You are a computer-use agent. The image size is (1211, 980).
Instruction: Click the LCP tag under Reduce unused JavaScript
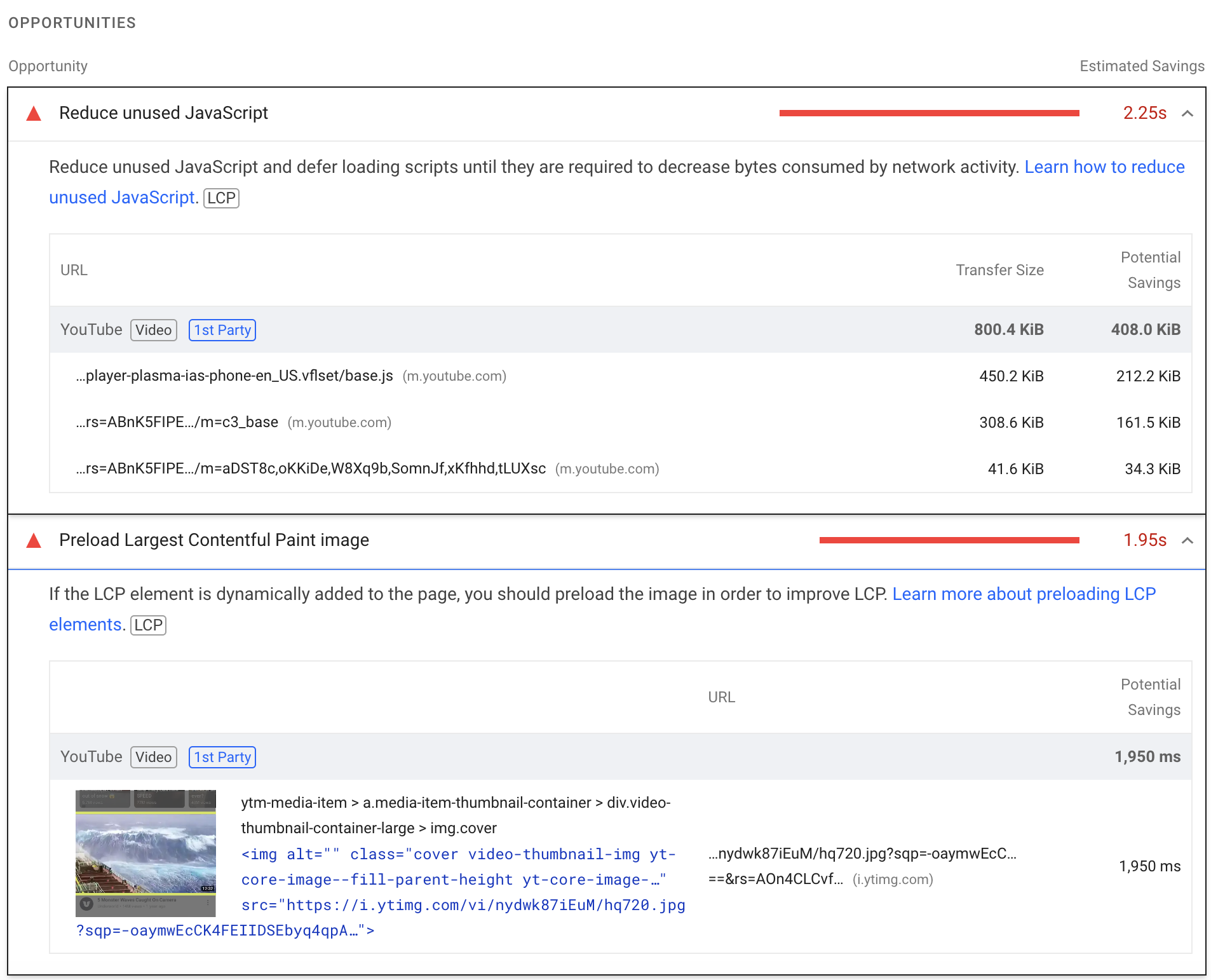point(221,198)
